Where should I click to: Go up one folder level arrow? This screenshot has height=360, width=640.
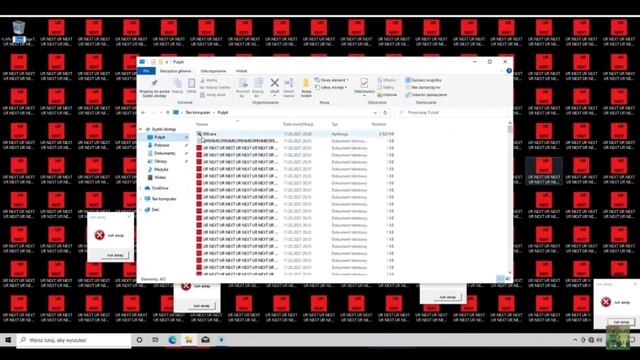(x=168, y=112)
